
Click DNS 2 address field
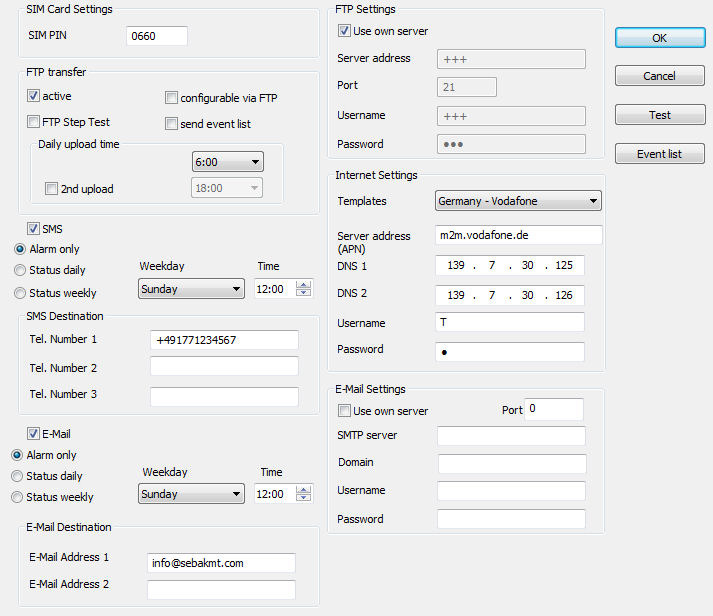[x=509, y=295]
